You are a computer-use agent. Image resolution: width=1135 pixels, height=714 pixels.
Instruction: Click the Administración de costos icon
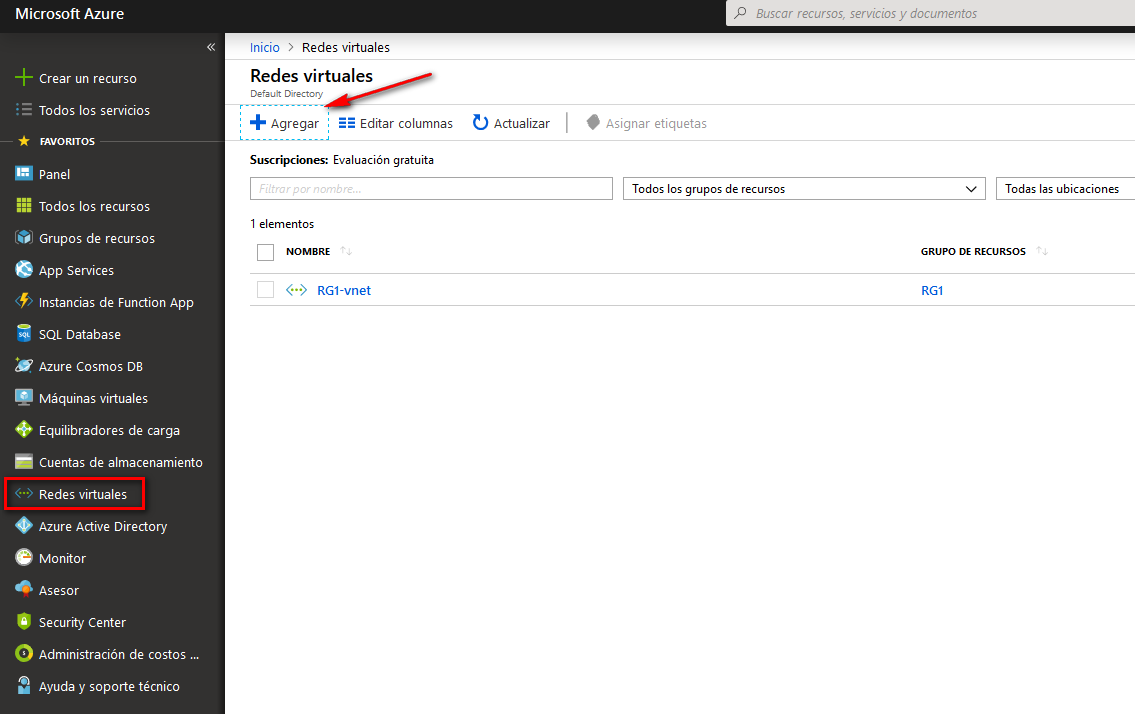(24, 653)
